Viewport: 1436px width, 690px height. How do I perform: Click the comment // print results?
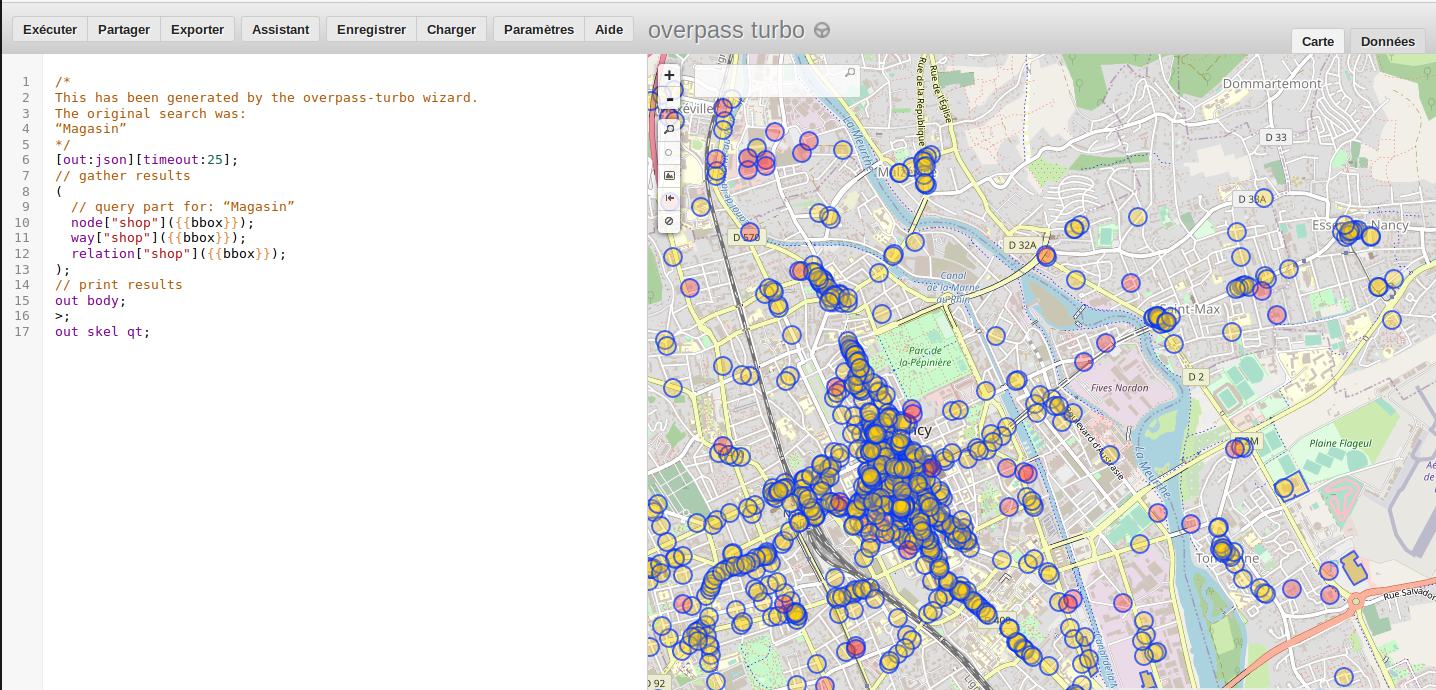pyautogui.click(x=119, y=285)
